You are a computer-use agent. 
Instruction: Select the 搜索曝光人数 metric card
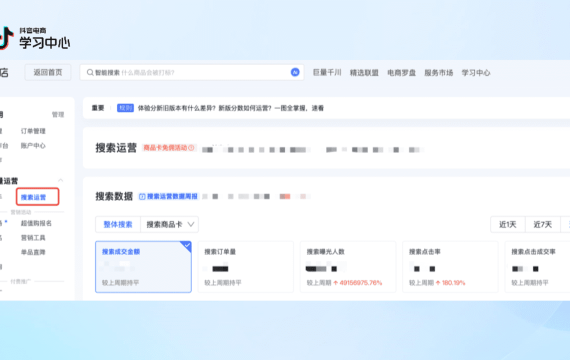tap(348, 267)
